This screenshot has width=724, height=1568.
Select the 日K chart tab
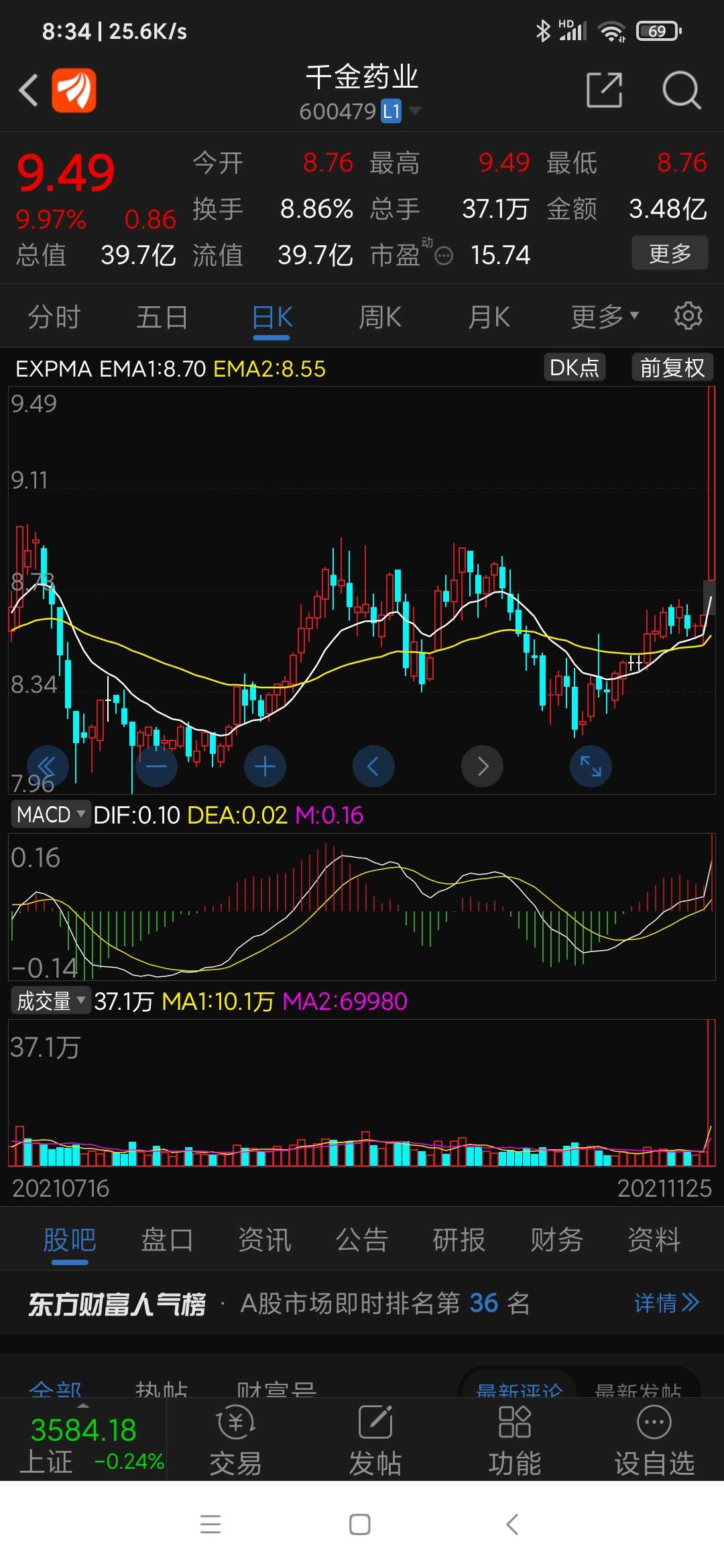click(x=272, y=317)
